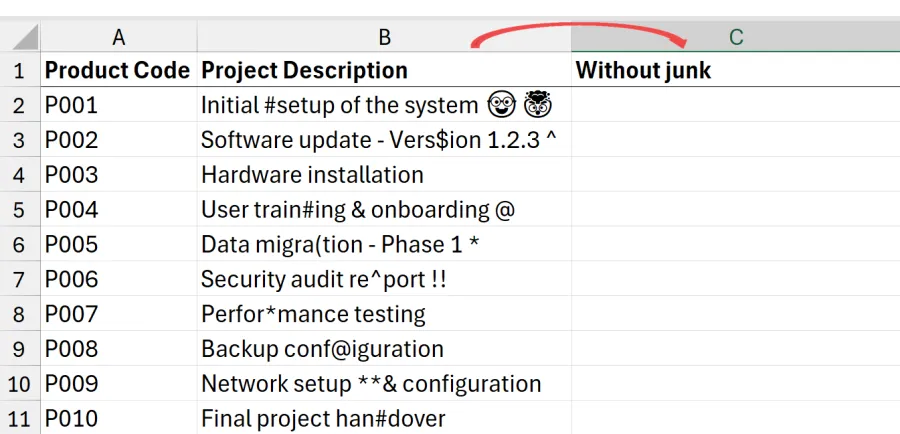Click the "Project Description" header cell
Viewport: 900px width, 434px height.
pos(384,70)
